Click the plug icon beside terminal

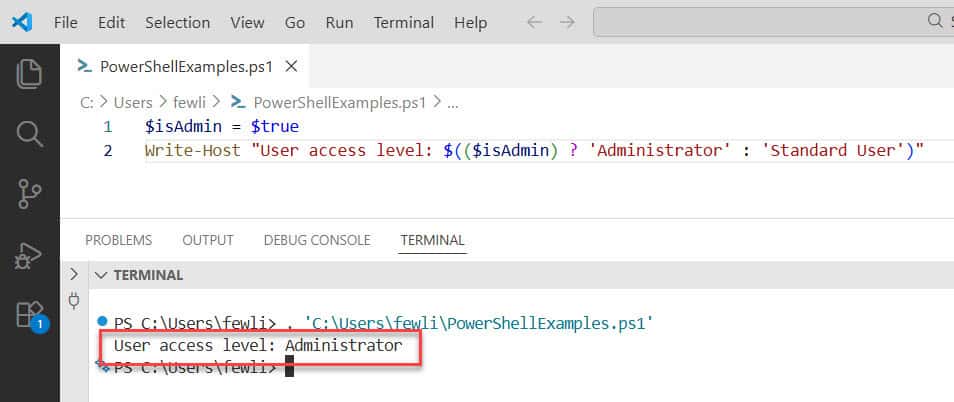click(74, 300)
